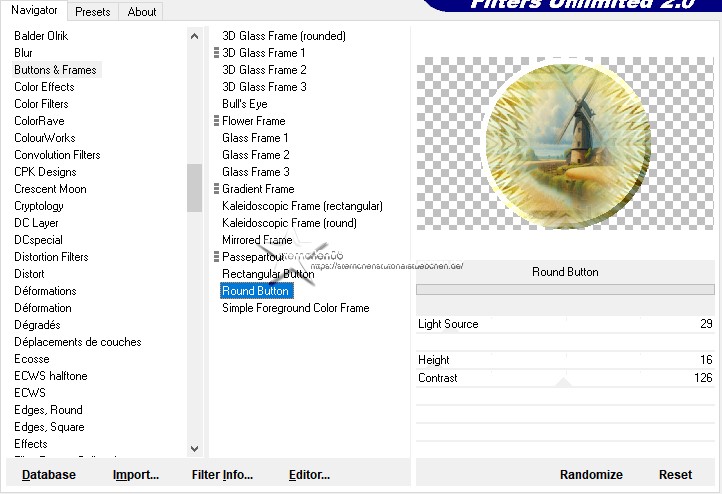Choose 3D Glass Frame 1 filter
Image resolution: width=722 pixels, height=494 pixels.
[263, 53]
